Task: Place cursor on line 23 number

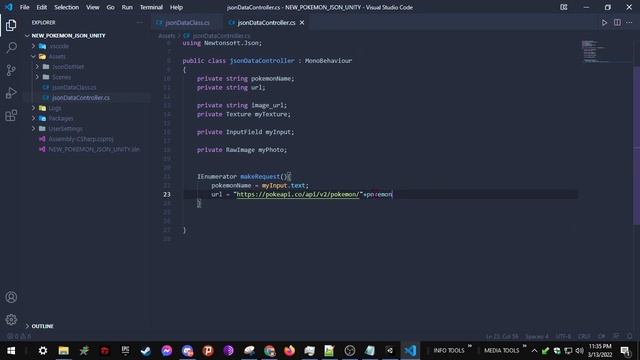Action: [x=167, y=194]
